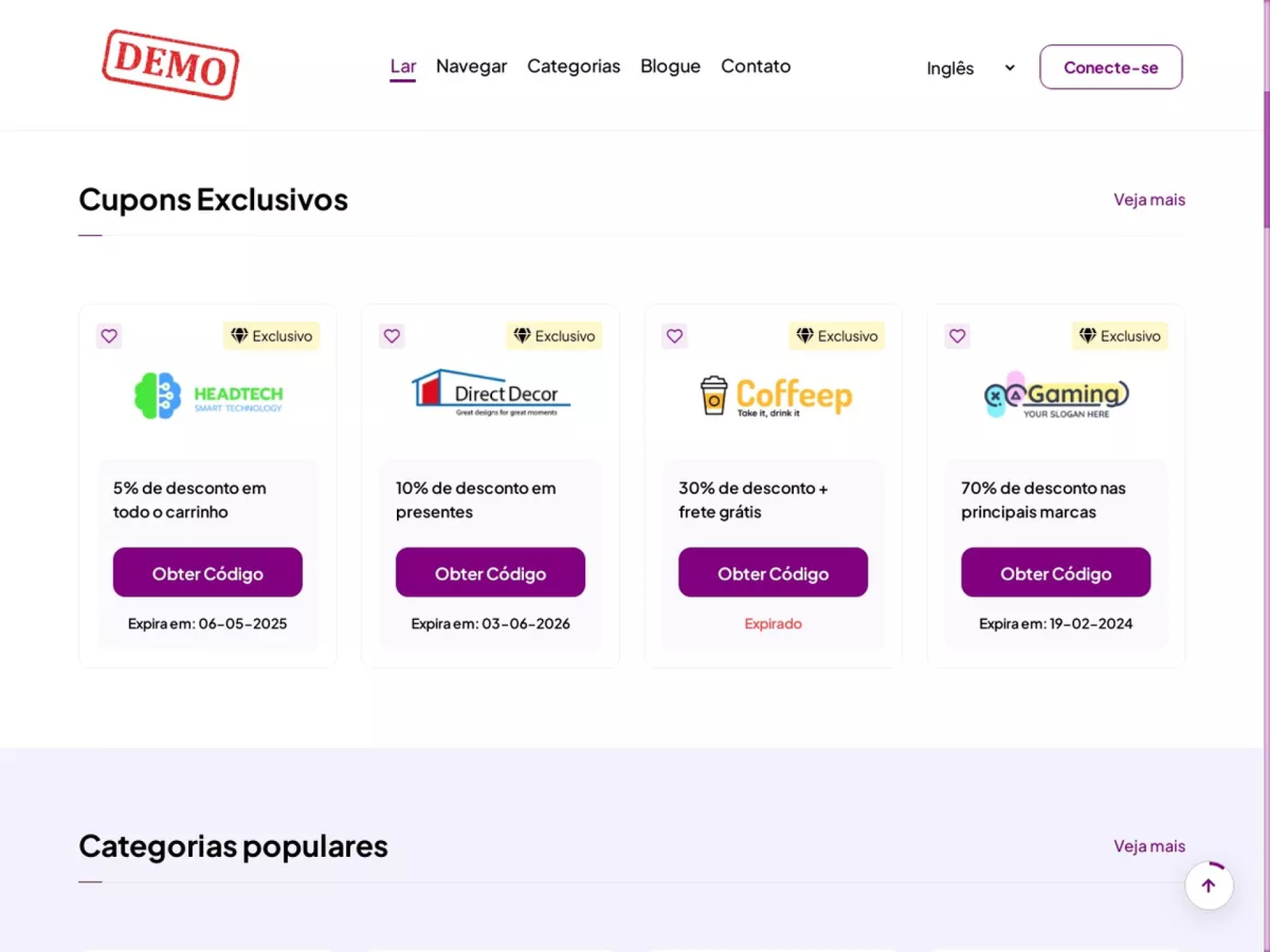
Task: Toggle heart on Direct Decor coupon
Action: [392, 336]
